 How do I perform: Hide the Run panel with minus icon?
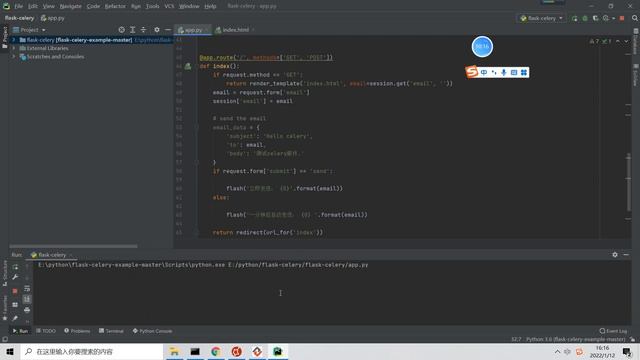click(626, 255)
